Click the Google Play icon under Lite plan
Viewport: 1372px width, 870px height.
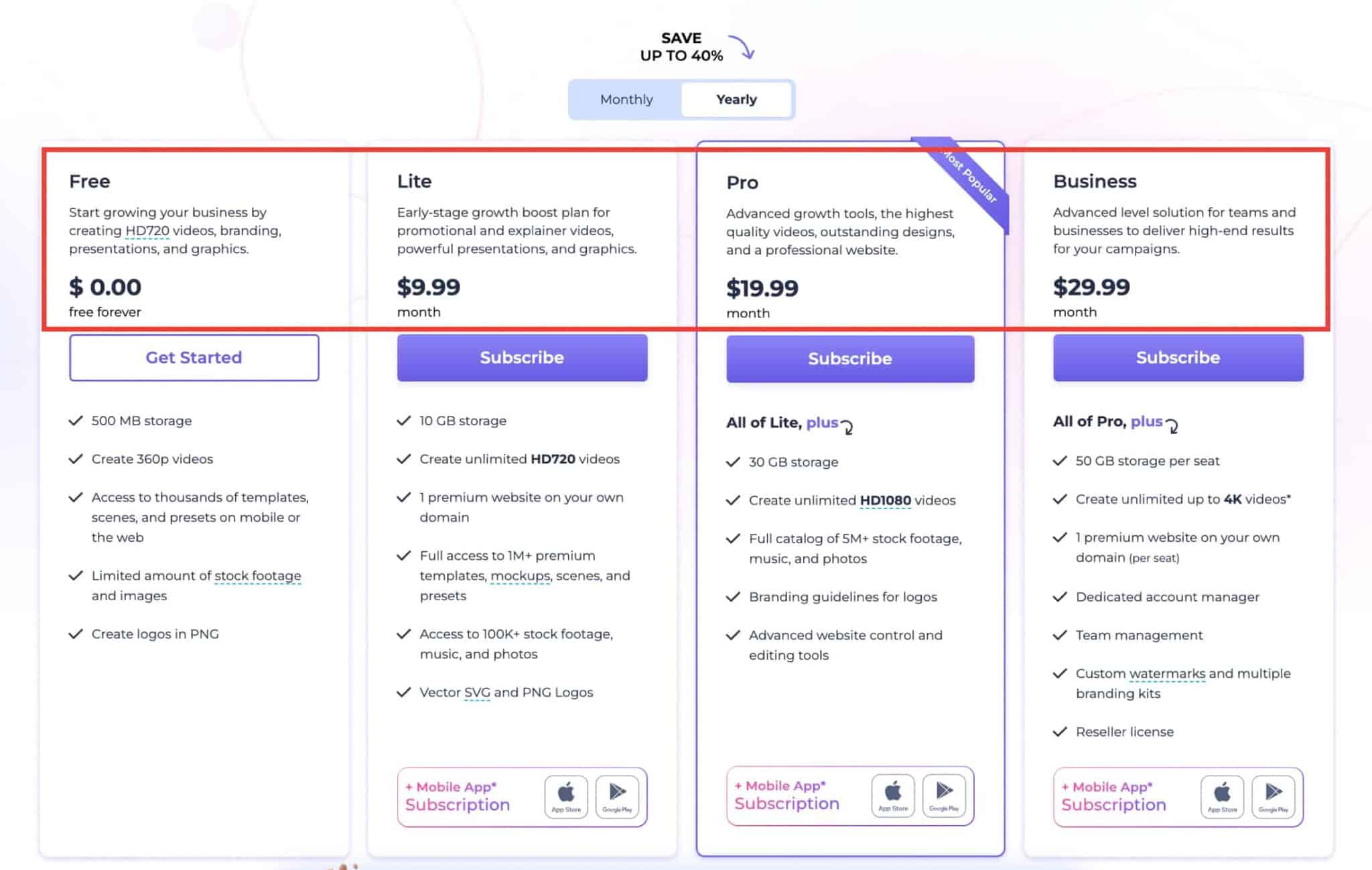pyautogui.click(x=617, y=796)
